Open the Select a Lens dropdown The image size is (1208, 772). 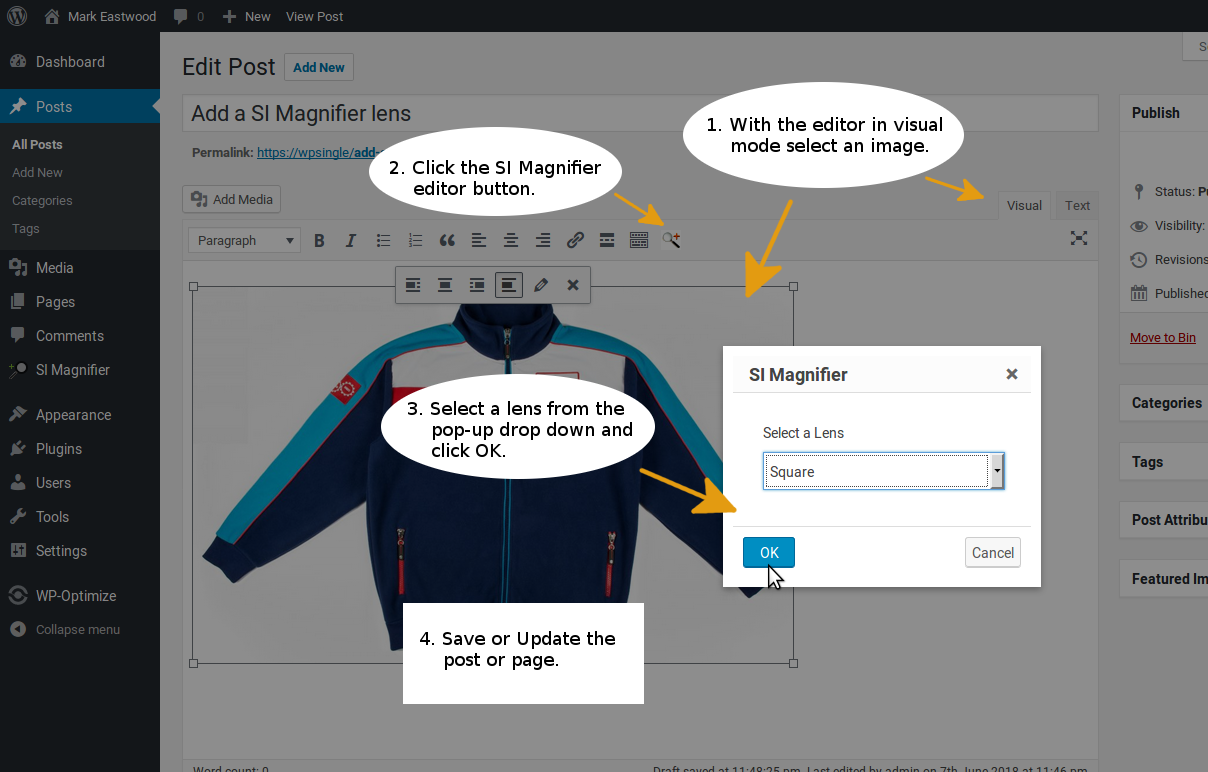point(884,471)
